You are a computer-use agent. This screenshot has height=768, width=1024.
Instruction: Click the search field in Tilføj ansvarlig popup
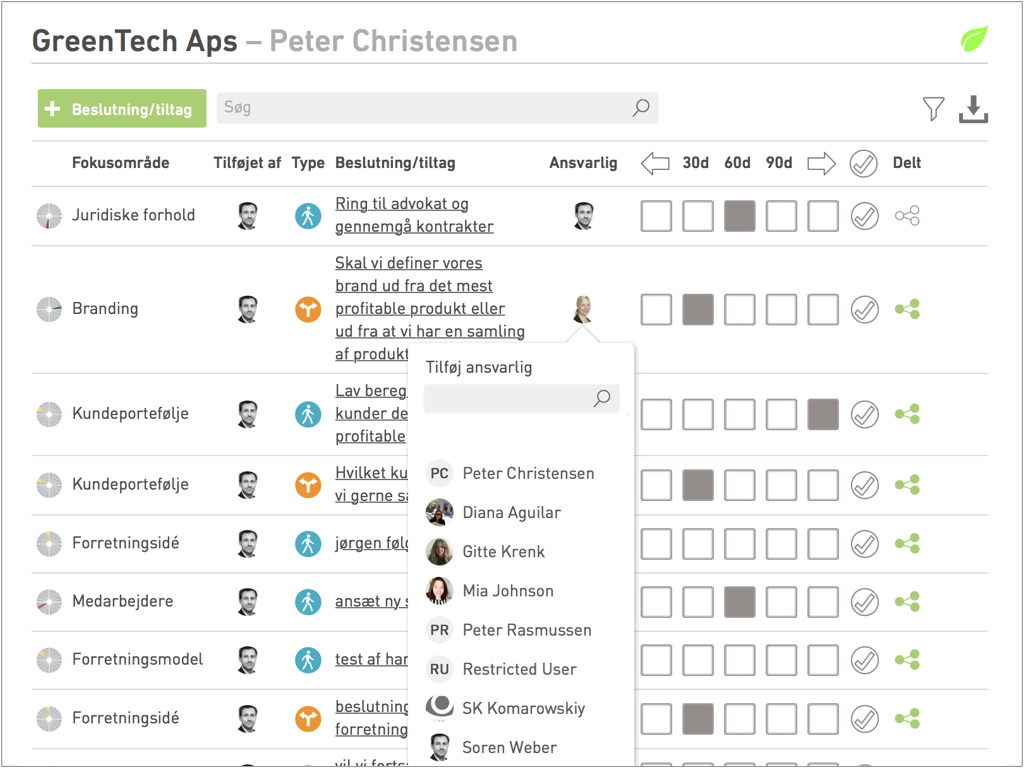[521, 398]
